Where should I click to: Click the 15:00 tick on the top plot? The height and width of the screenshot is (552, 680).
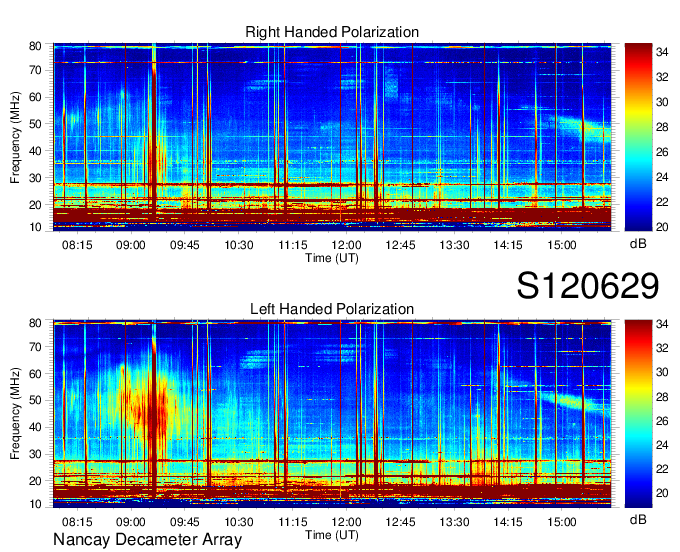pyautogui.click(x=562, y=245)
